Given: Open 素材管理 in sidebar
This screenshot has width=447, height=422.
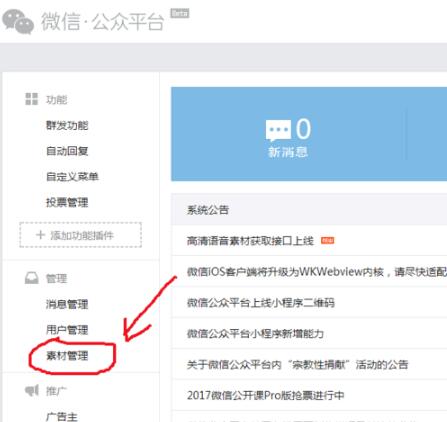Looking at the screenshot, I should pyautogui.click(x=67, y=356).
